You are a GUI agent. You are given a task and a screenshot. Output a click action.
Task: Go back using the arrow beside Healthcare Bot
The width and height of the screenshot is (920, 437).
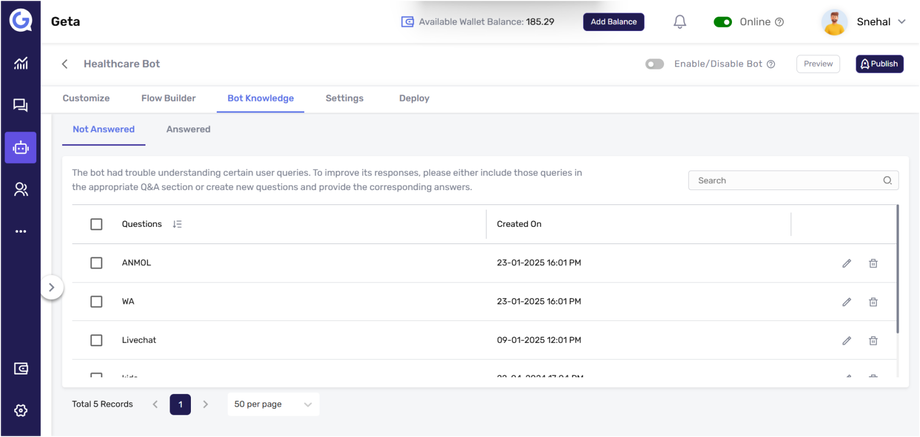click(65, 64)
